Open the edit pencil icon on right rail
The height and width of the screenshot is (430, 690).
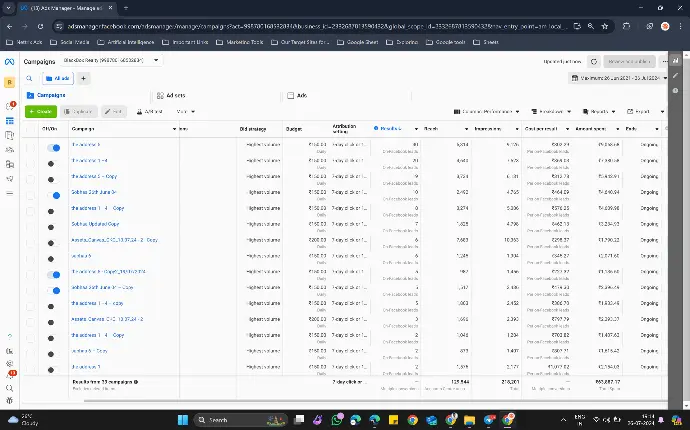[x=675, y=76]
